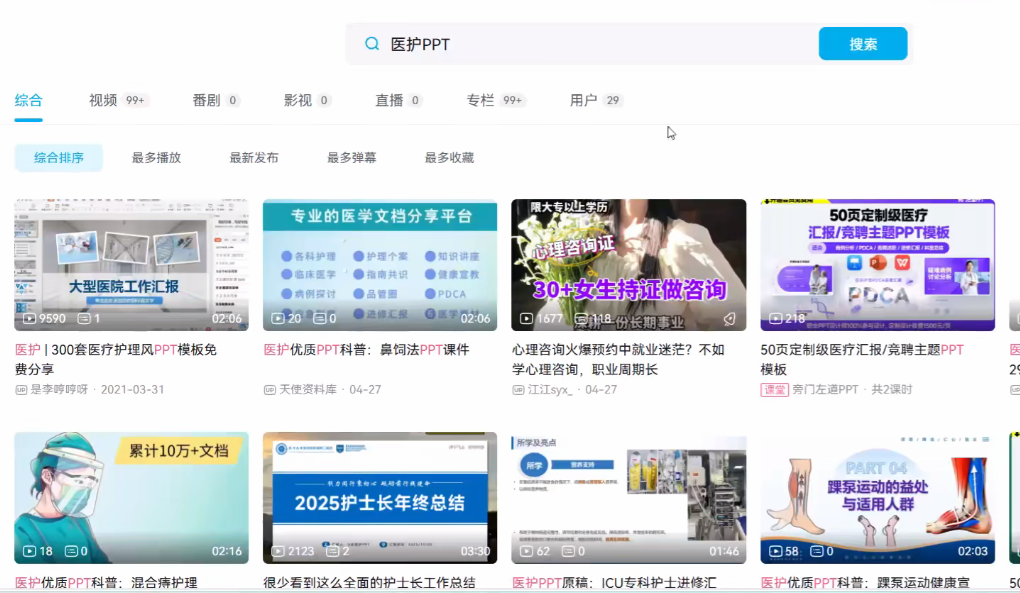Sort results by 最多播放
Viewport: 1020px width, 593px height.
click(x=156, y=157)
